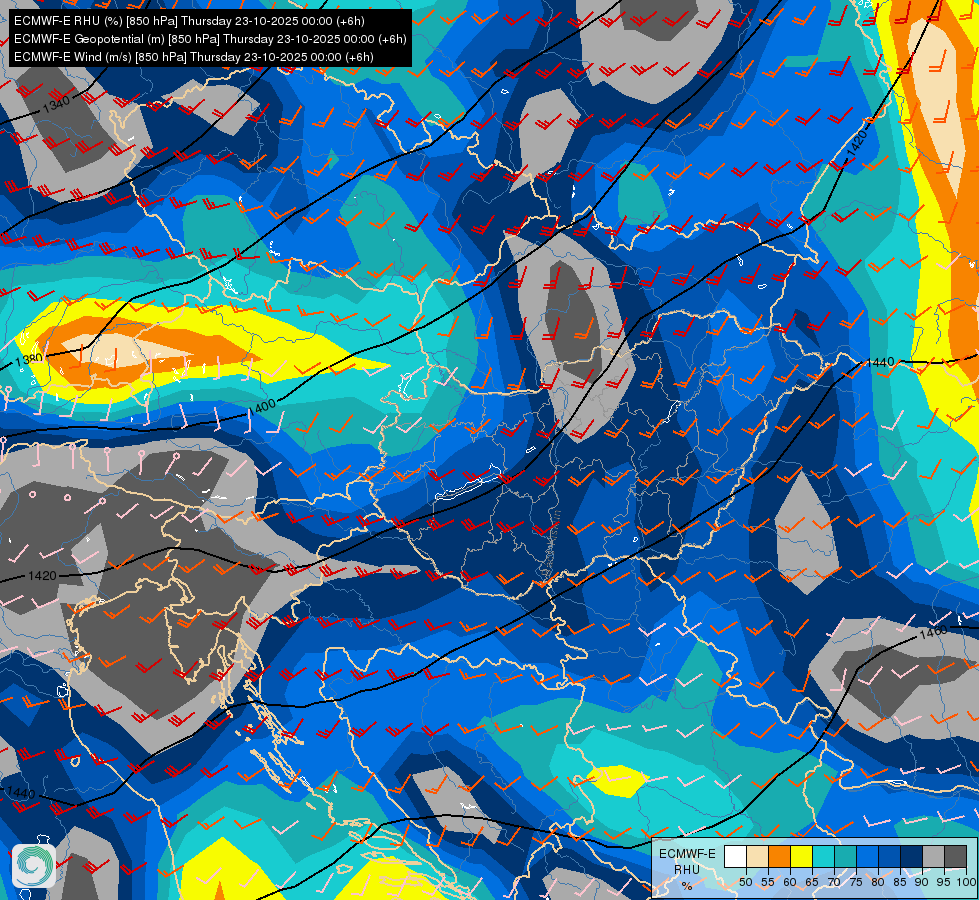
Task: Select the white swatch in the RHU legend
Action: pos(735,857)
